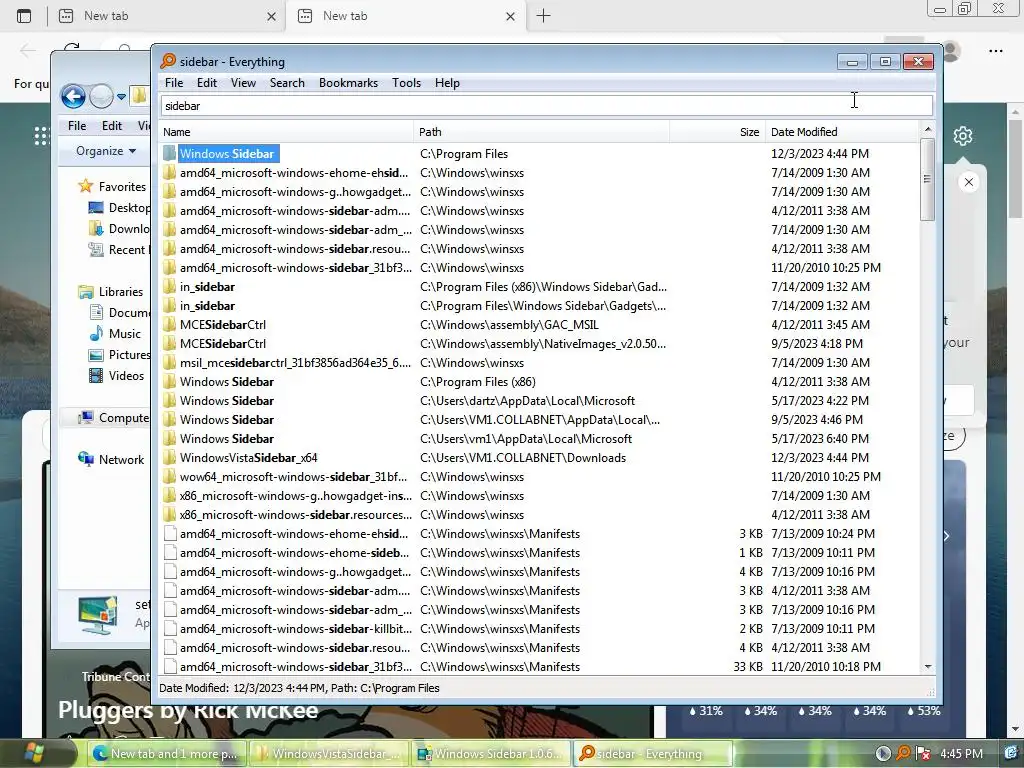This screenshot has height=768, width=1024.
Task: Sort results by the Path column header
Action: 541,132
